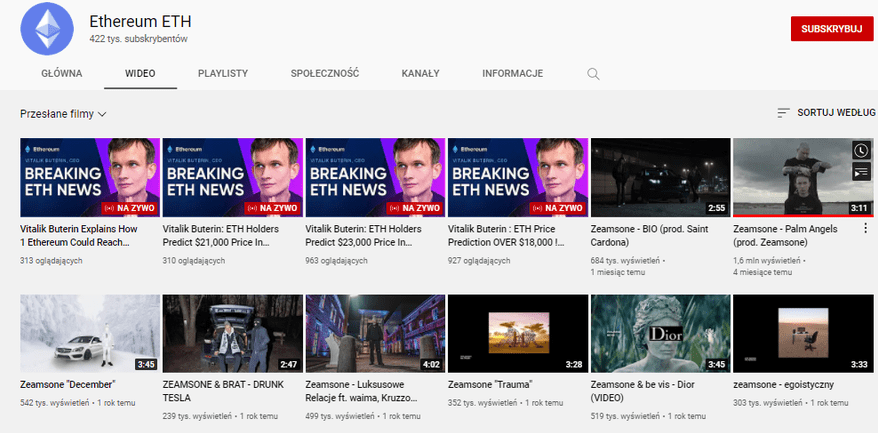Switch to the GŁÓWNA tab
The image size is (878, 433).
tap(62, 73)
